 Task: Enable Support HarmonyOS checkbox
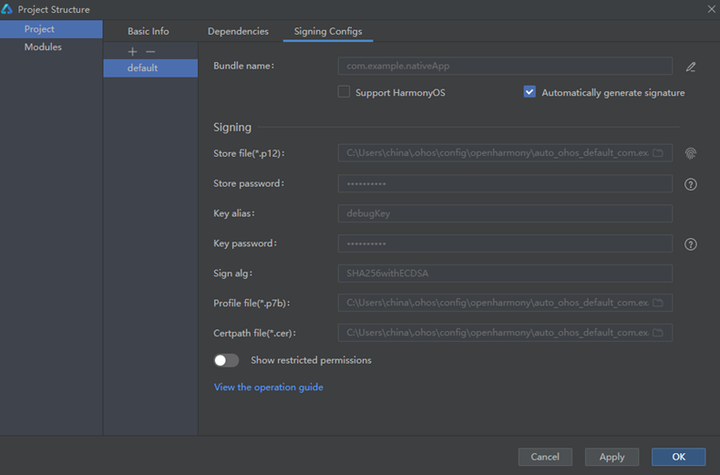click(344, 92)
